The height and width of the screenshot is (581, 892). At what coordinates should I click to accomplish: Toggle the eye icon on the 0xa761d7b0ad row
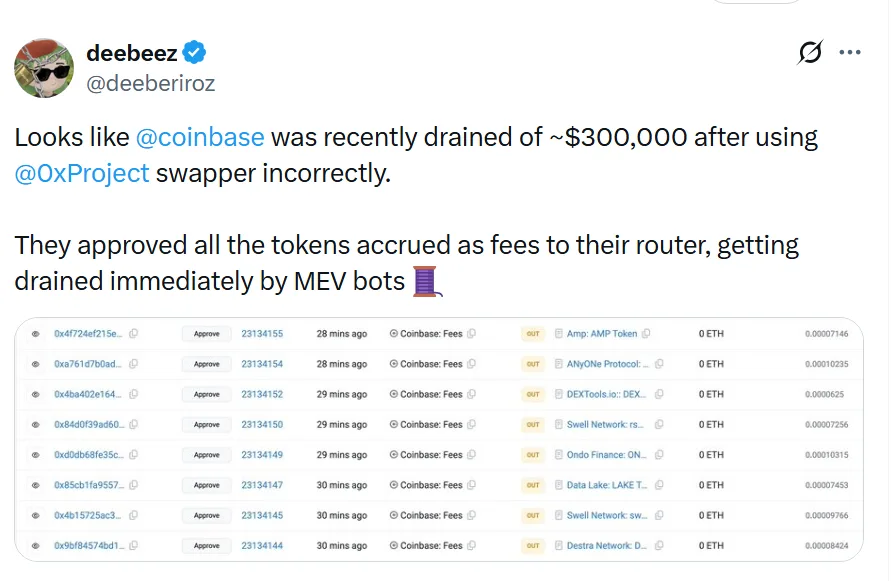point(36,364)
